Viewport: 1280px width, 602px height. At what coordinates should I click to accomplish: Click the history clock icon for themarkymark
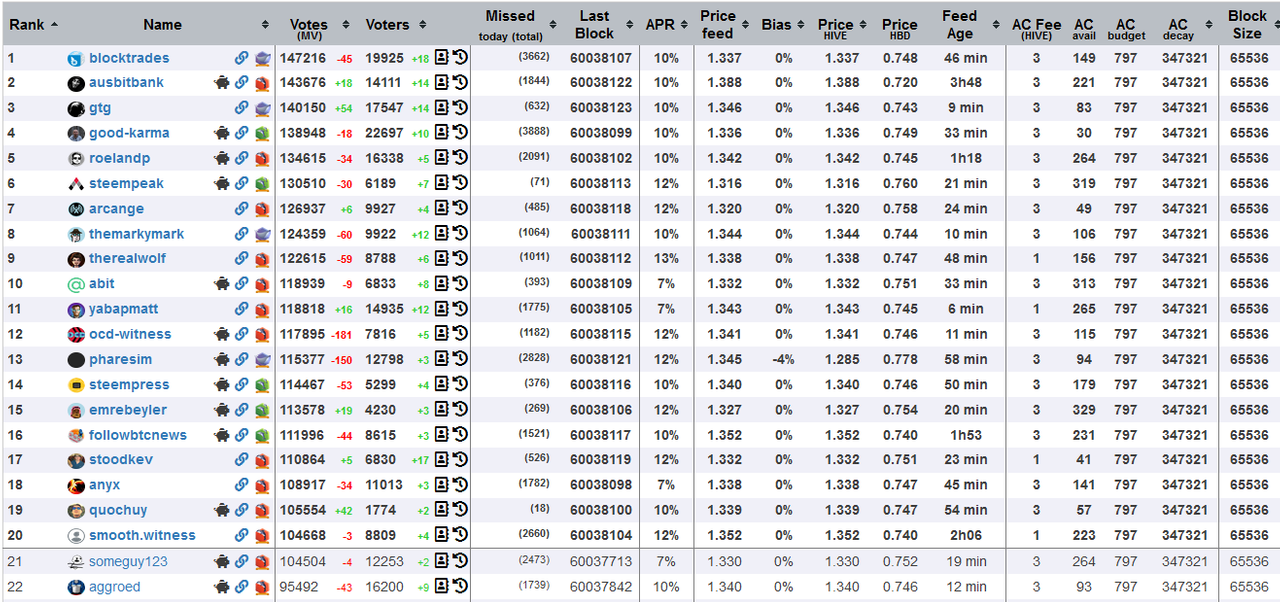pos(460,233)
